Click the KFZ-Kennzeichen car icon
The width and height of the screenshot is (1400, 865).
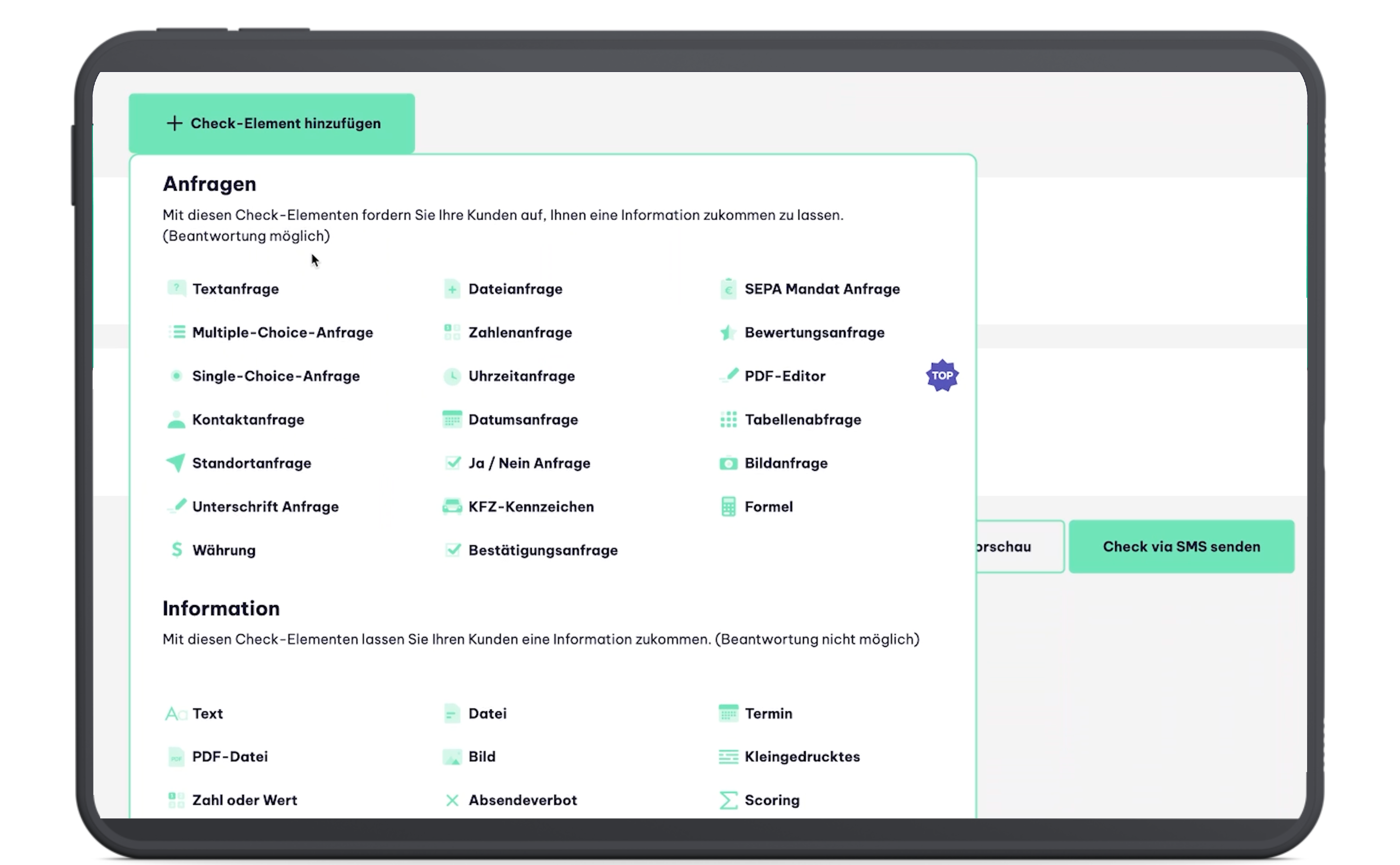click(x=452, y=506)
